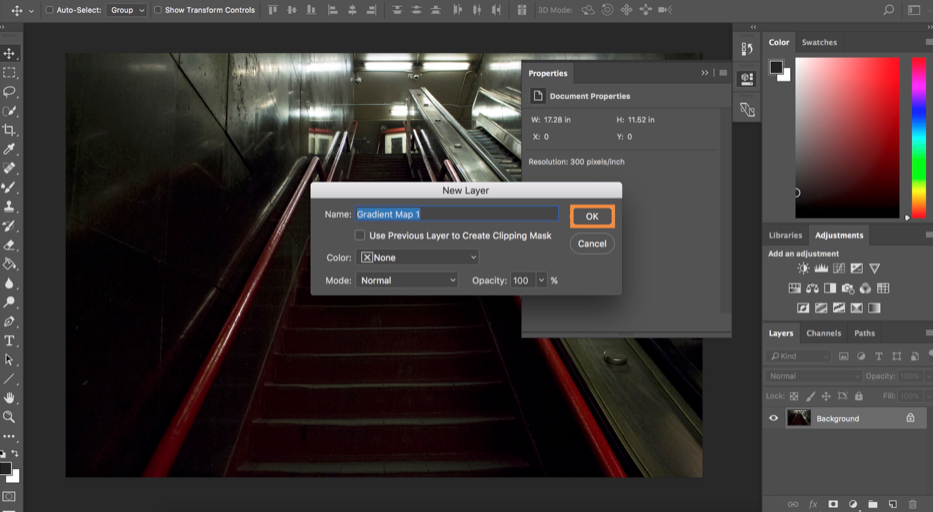Open the Mode dropdown set to Normal

point(407,280)
